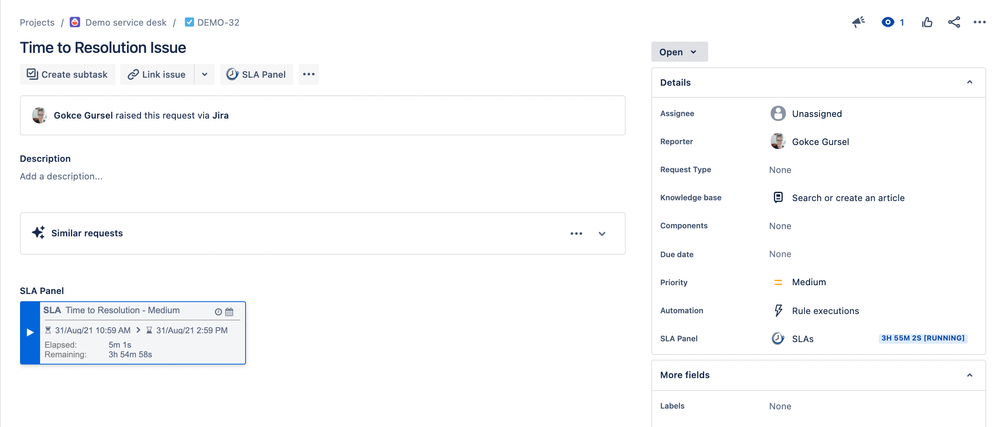The width and height of the screenshot is (999, 427).
Task: Open dropdown arrow beside Link issue
Action: [205, 75]
